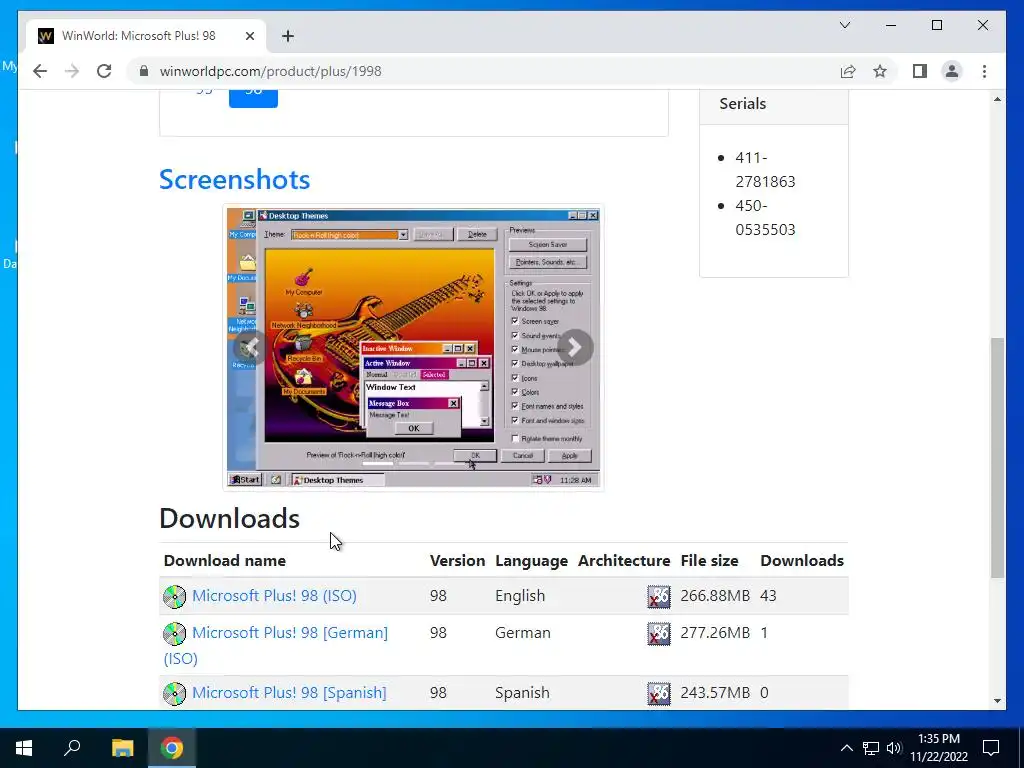
Task: Click the disc icon beside Microsoft Plus! 98 (ISO)
Action: click(x=174, y=597)
